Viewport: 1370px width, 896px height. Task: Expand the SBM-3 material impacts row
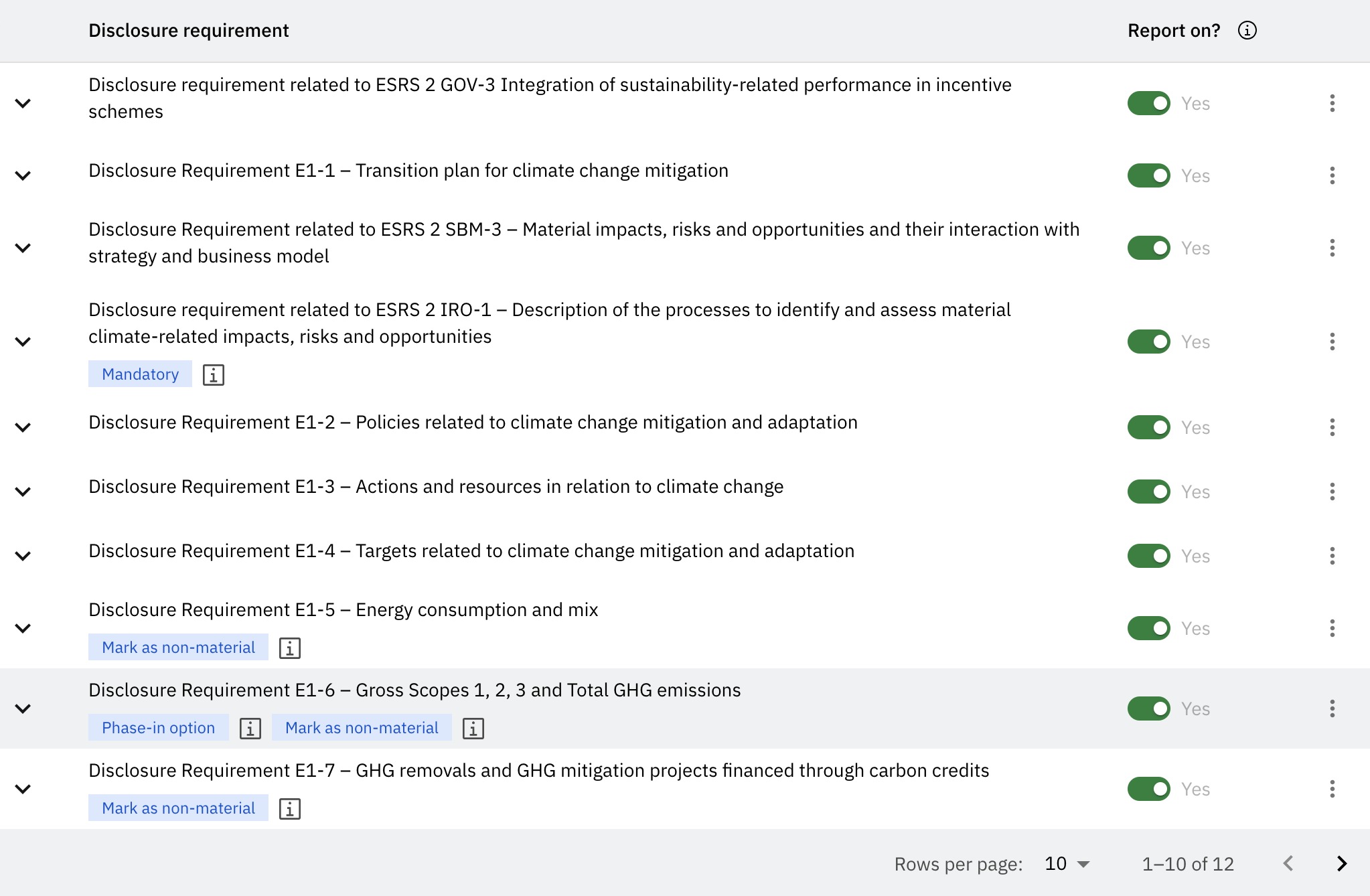pyautogui.click(x=23, y=248)
